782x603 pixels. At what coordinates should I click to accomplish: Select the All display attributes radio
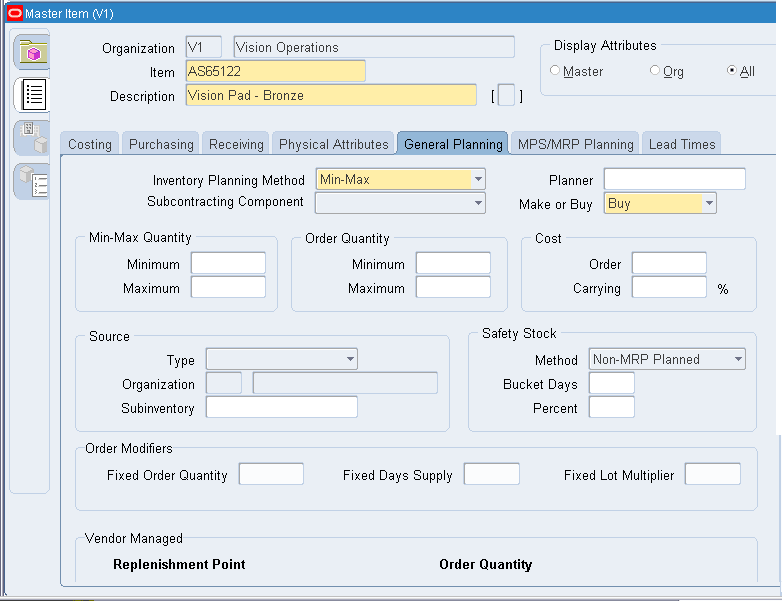[x=732, y=71]
